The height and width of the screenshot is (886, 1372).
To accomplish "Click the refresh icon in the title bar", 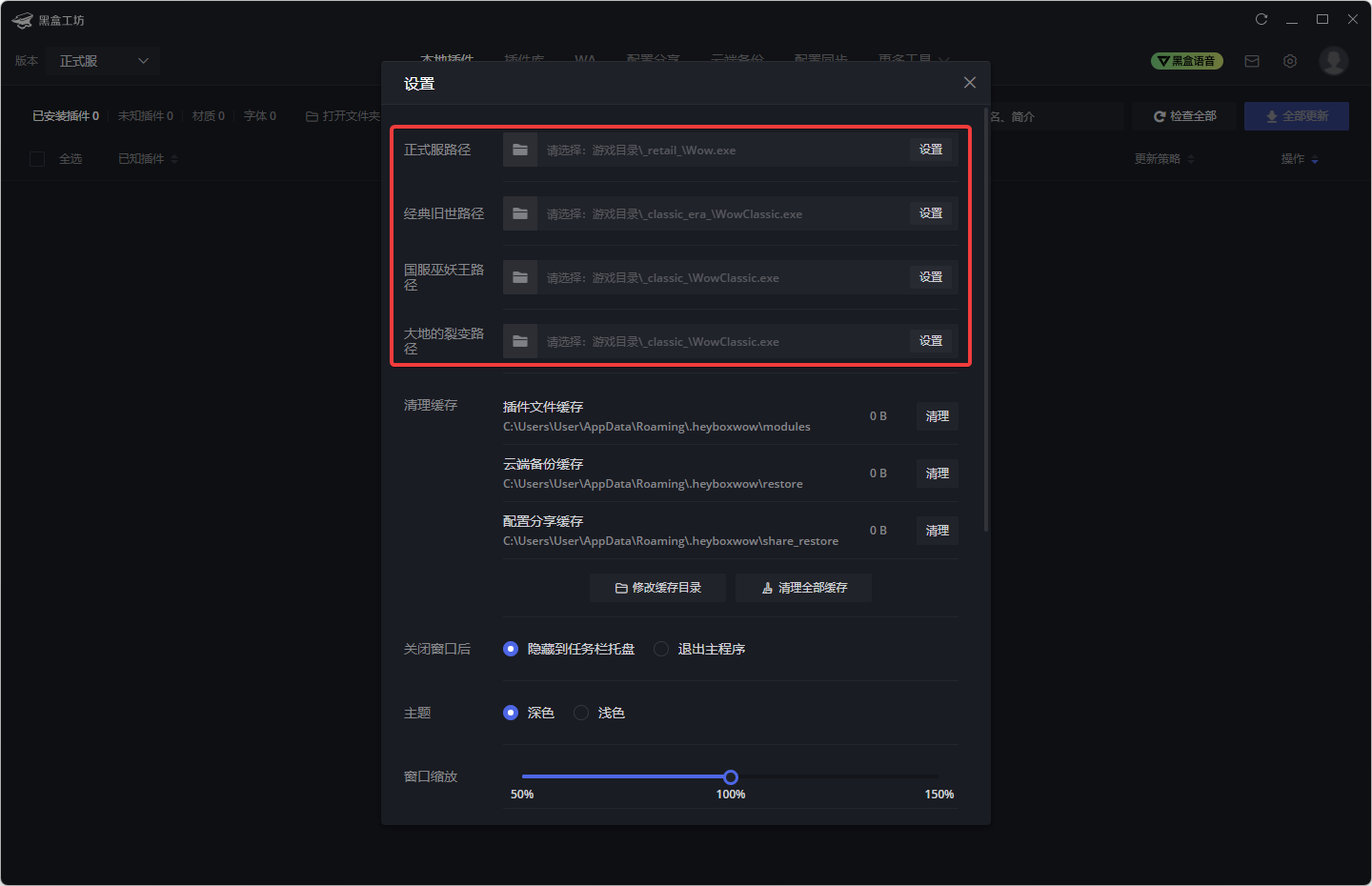I will 1261,18.
